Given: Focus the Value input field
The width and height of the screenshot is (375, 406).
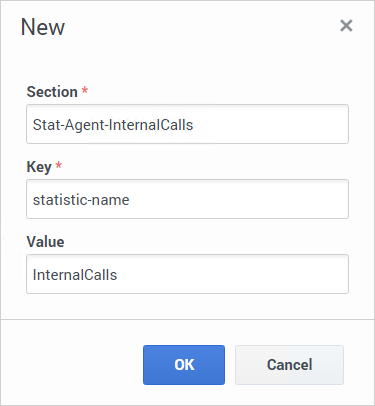Looking at the screenshot, I should coord(187,274).
